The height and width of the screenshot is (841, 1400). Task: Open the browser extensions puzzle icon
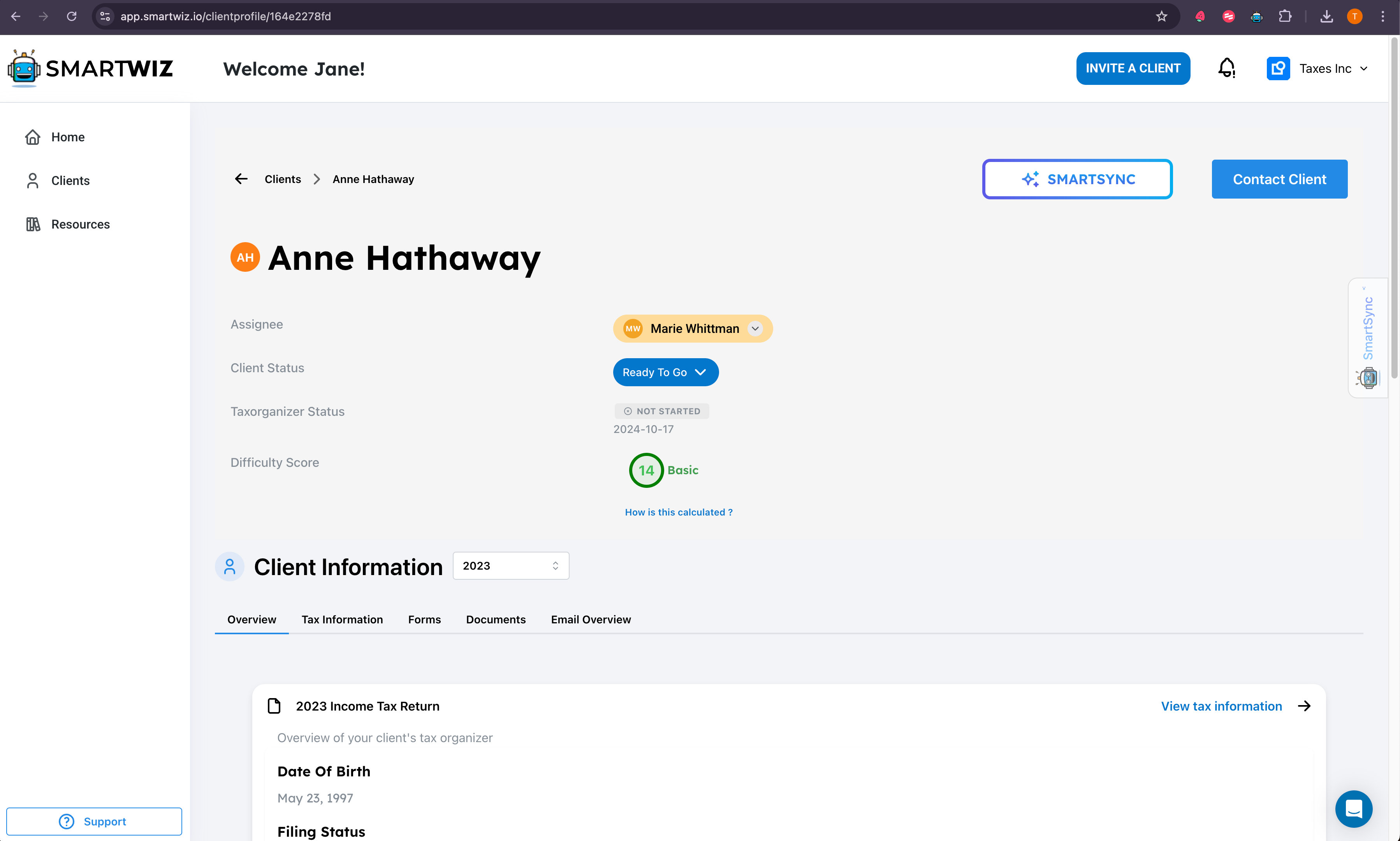[1285, 16]
